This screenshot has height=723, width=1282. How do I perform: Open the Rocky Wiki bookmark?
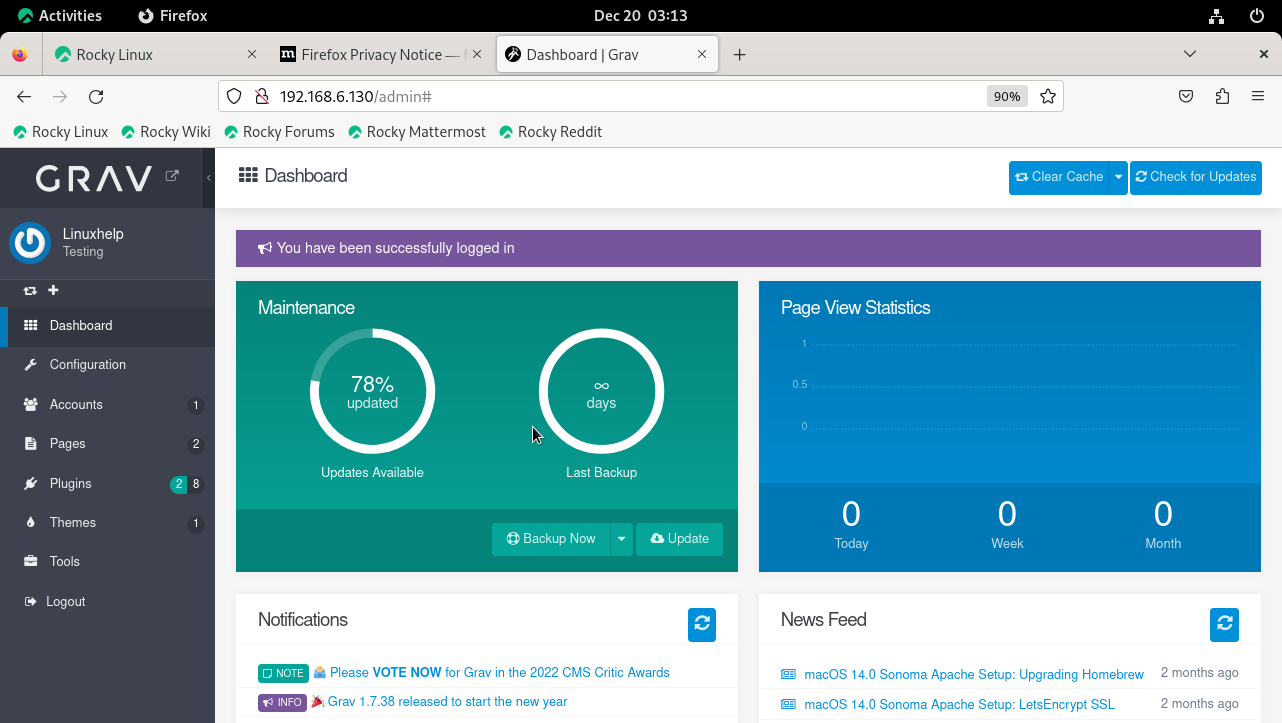click(166, 132)
